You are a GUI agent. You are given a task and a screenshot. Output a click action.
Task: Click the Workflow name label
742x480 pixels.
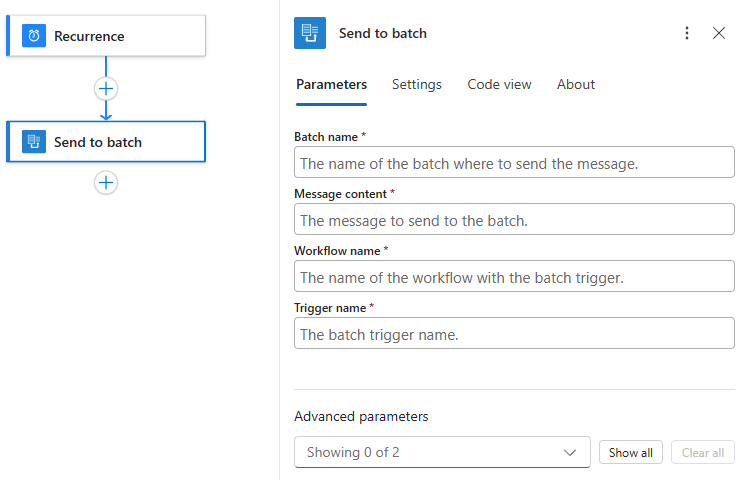[x=337, y=251]
